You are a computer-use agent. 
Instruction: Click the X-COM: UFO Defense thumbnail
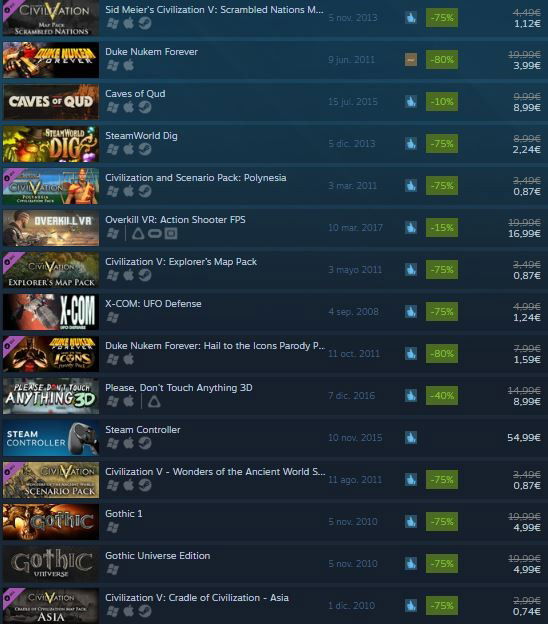51,312
